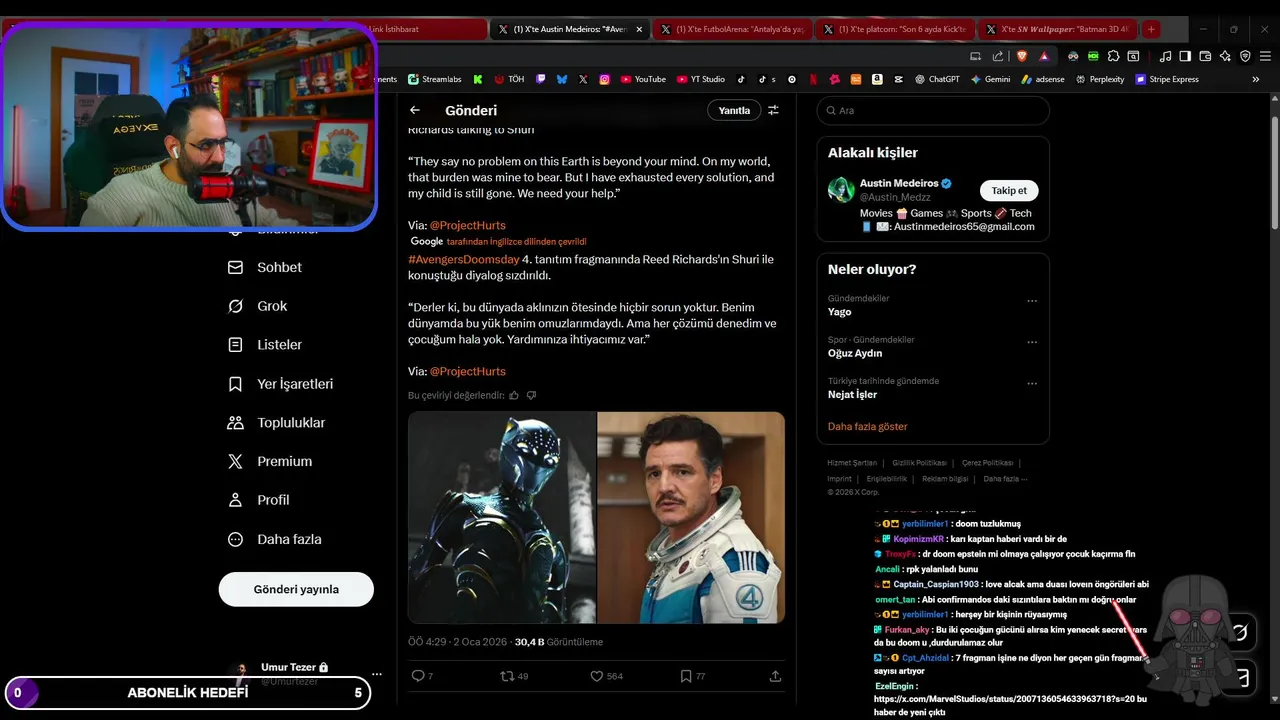Click Daha fazla göster under trends

[x=868, y=426]
